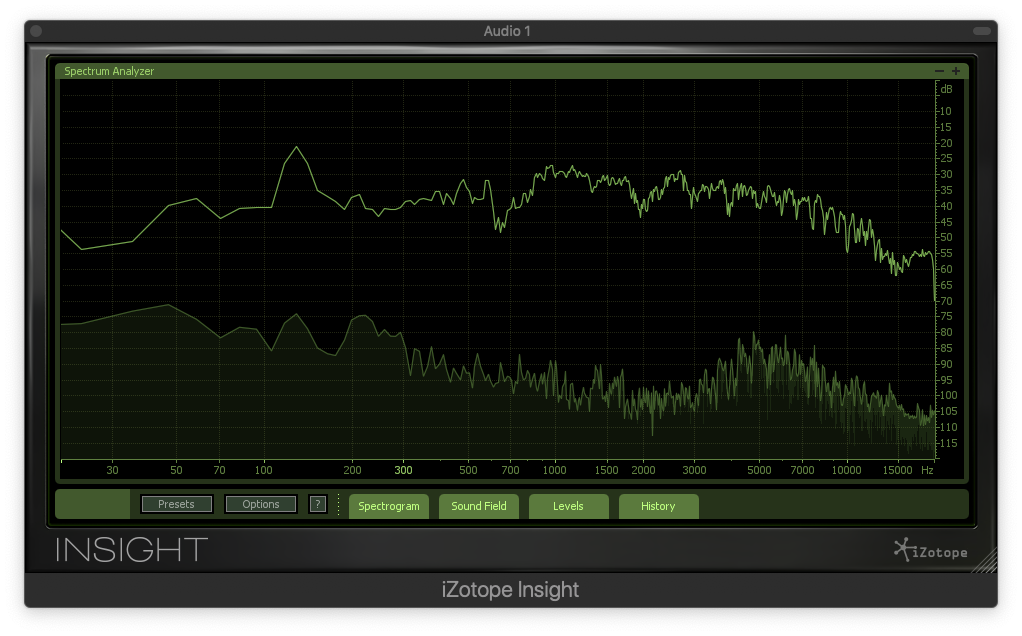Click the 1000 Hz frequency axis label
This screenshot has width=1022, height=636.
tap(555, 470)
